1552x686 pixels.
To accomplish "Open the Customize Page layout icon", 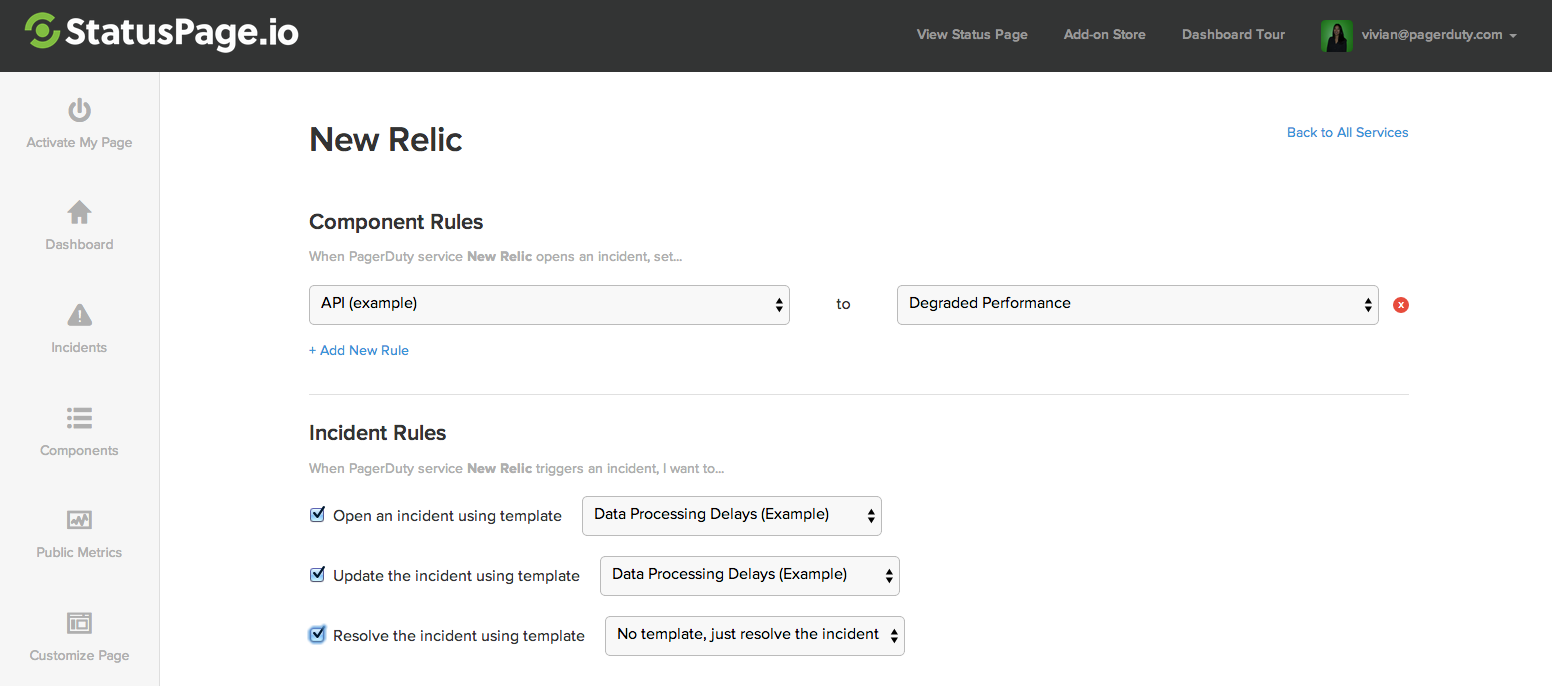I will tap(79, 623).
